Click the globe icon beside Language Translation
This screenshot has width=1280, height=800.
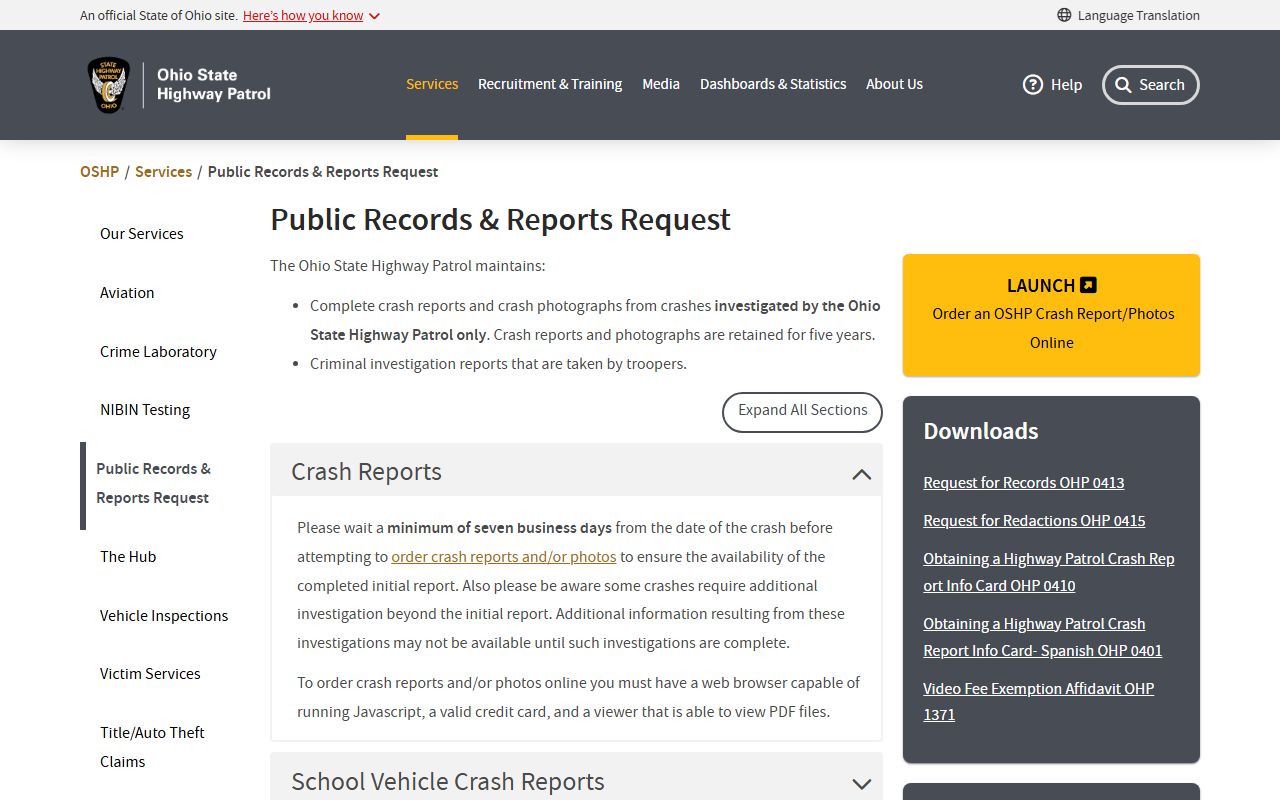(1064, 15)
